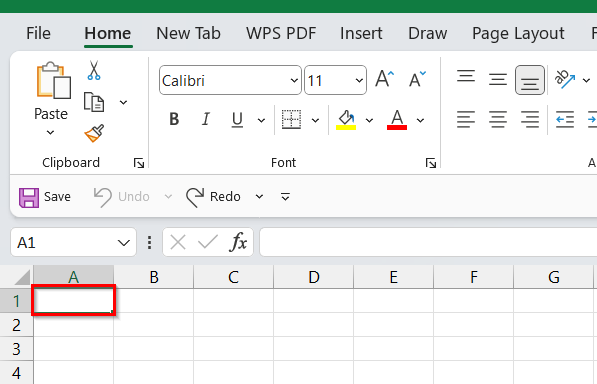Image resolution: width=597 pixels, height=384 pixels.
Task: Confirm entry with the checkmark icon
Action: tap(208, 242)
